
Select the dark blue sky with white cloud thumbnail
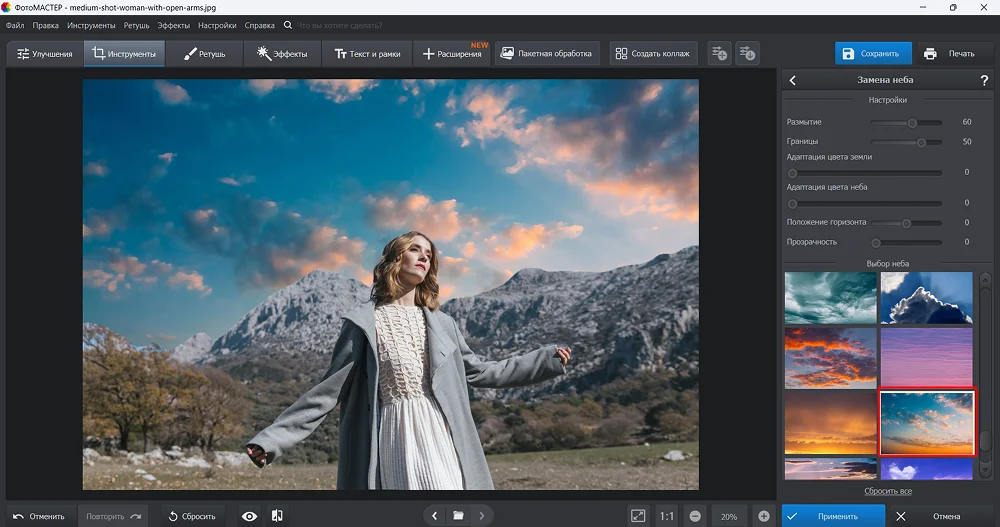926,298
